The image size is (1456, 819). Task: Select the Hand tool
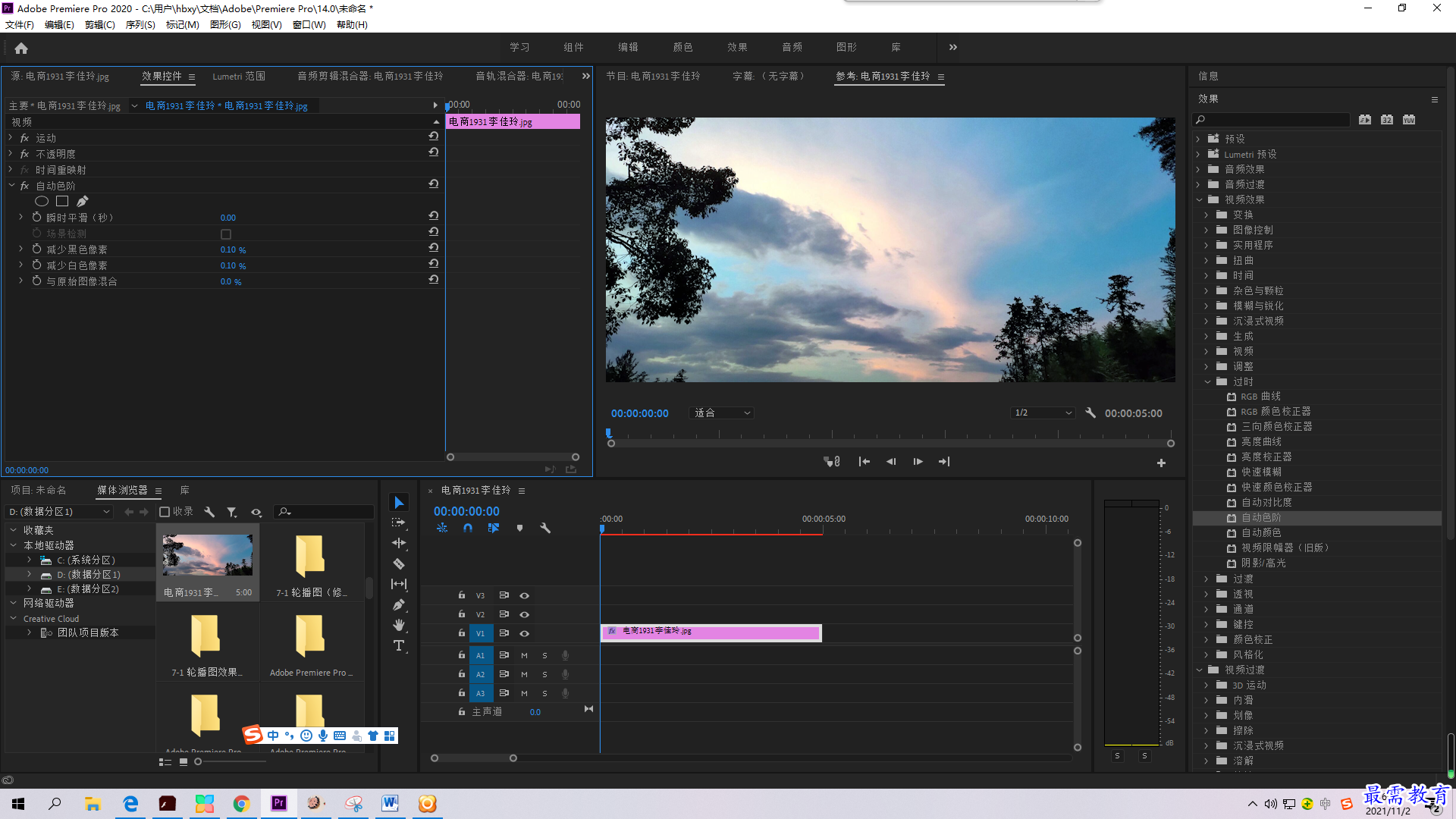pos(399,625)
